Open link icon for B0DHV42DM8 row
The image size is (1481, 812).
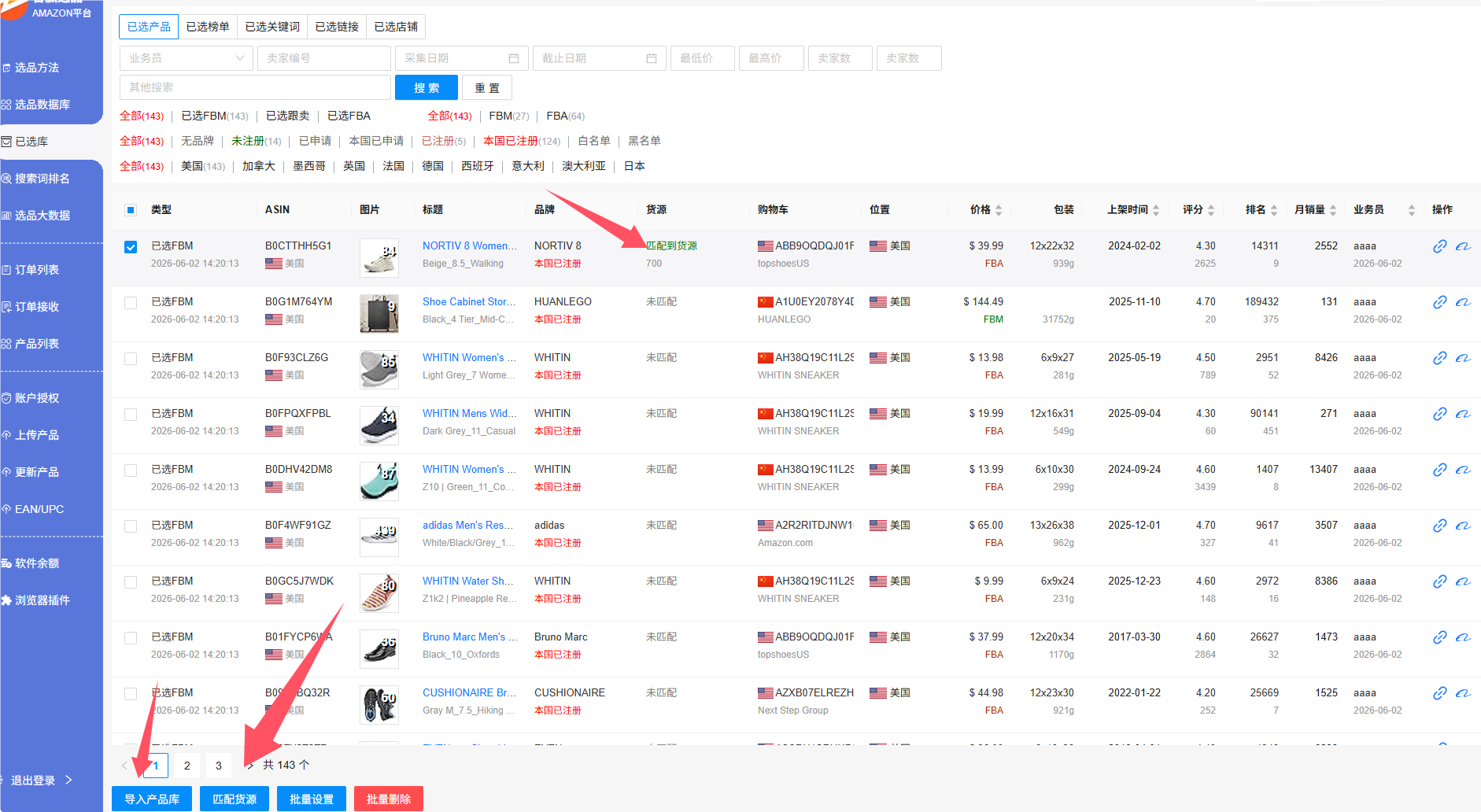coord(1439,470)
